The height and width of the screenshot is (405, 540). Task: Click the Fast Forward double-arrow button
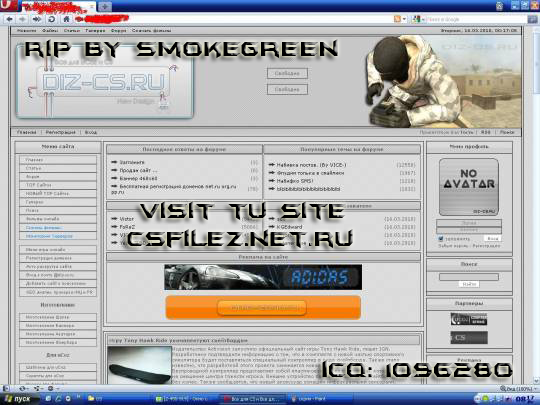pyautogui.click(x=37, y=19)
